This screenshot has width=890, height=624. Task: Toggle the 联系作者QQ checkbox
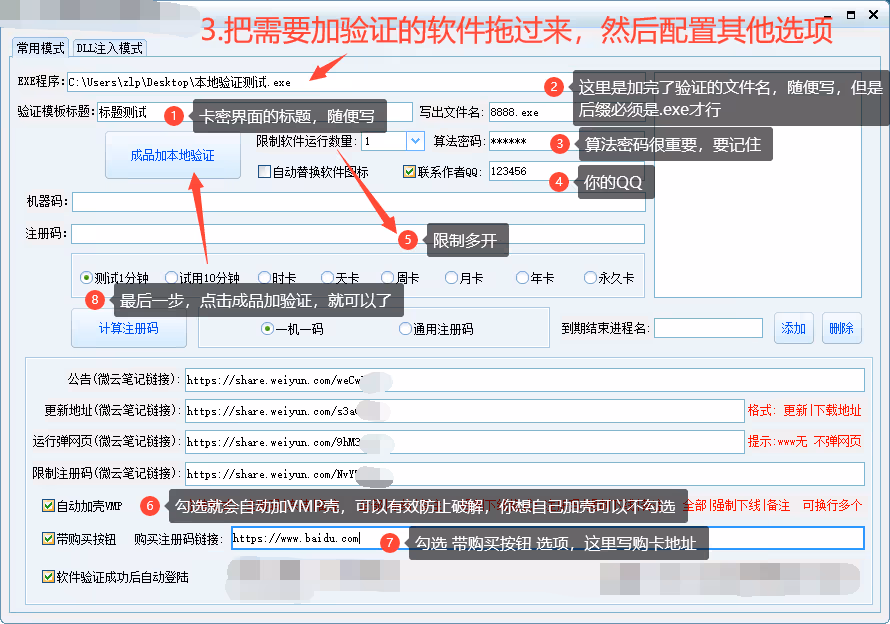409,172
